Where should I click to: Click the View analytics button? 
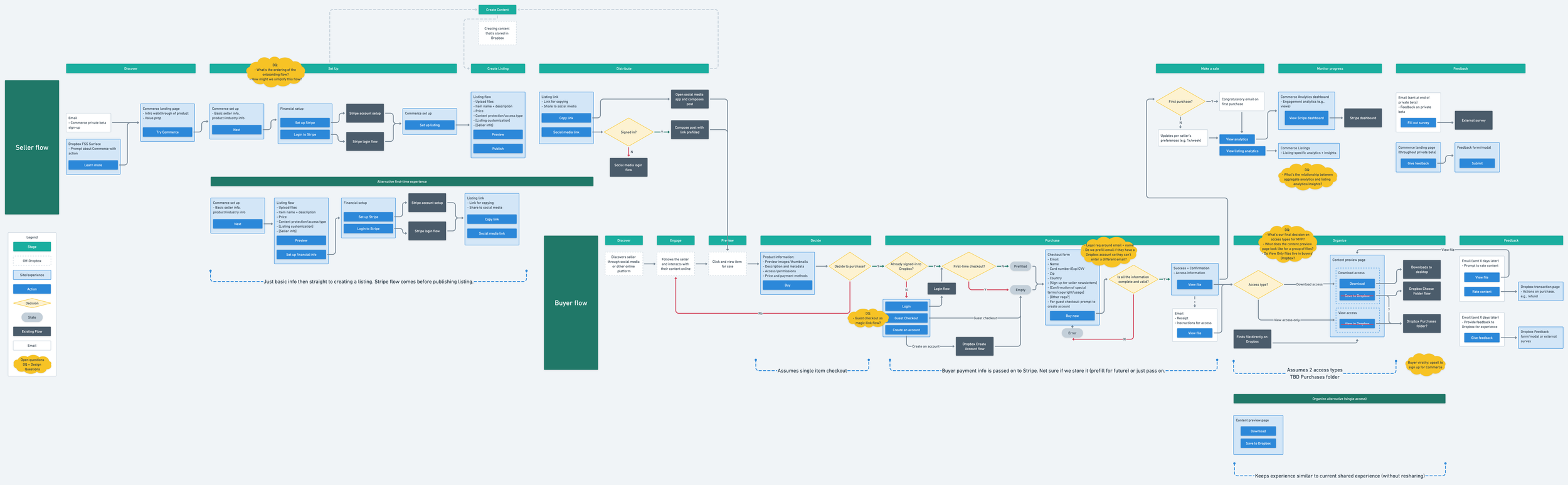[1237, 139]
